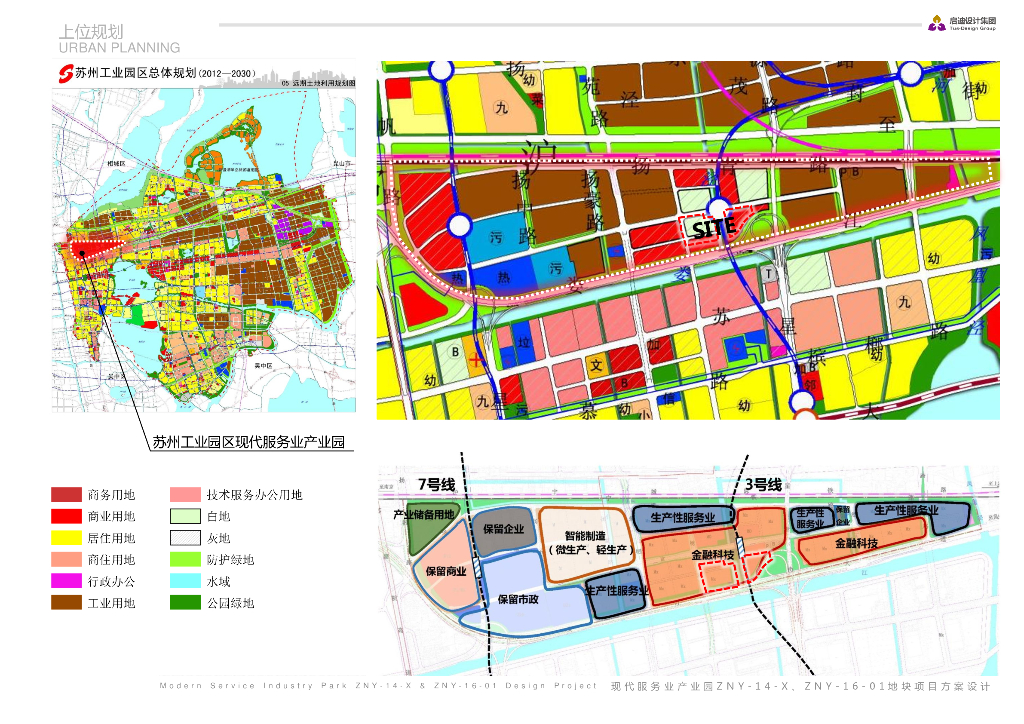Click the 7号线 metro line label
This screenshot has height=724, width=1024.
tap(436, 484)
